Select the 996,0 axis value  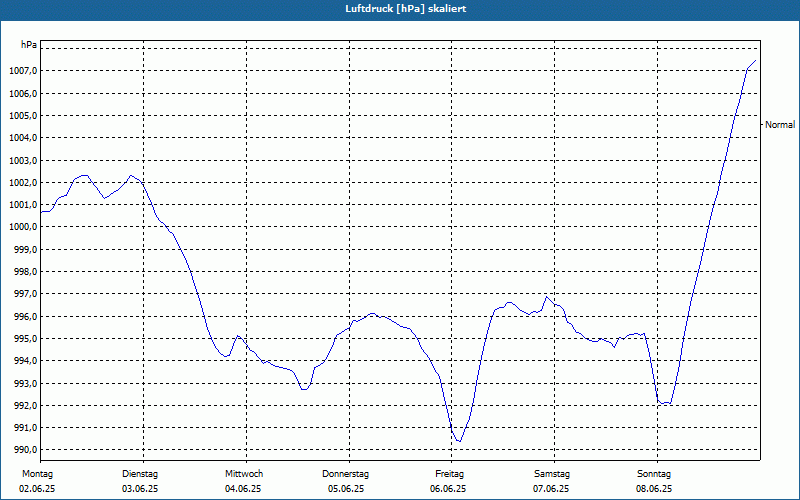pos(25,316)
